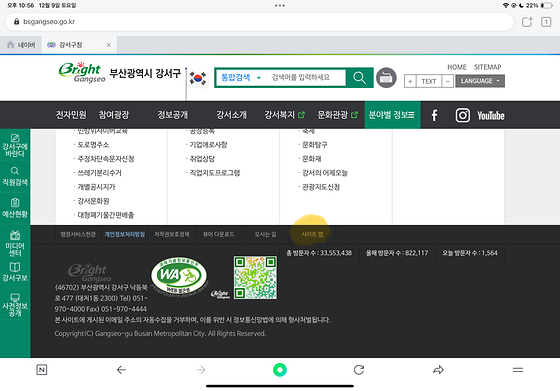560x391 pixels.
Task: Open the 정보공개 menu
Action: click(173, 115)
